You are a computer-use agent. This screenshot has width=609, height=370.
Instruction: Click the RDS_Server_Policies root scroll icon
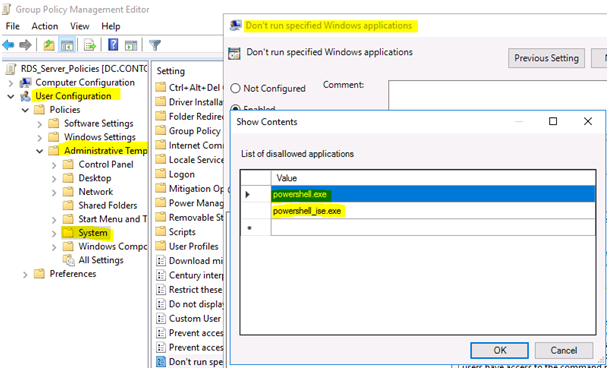11,69
